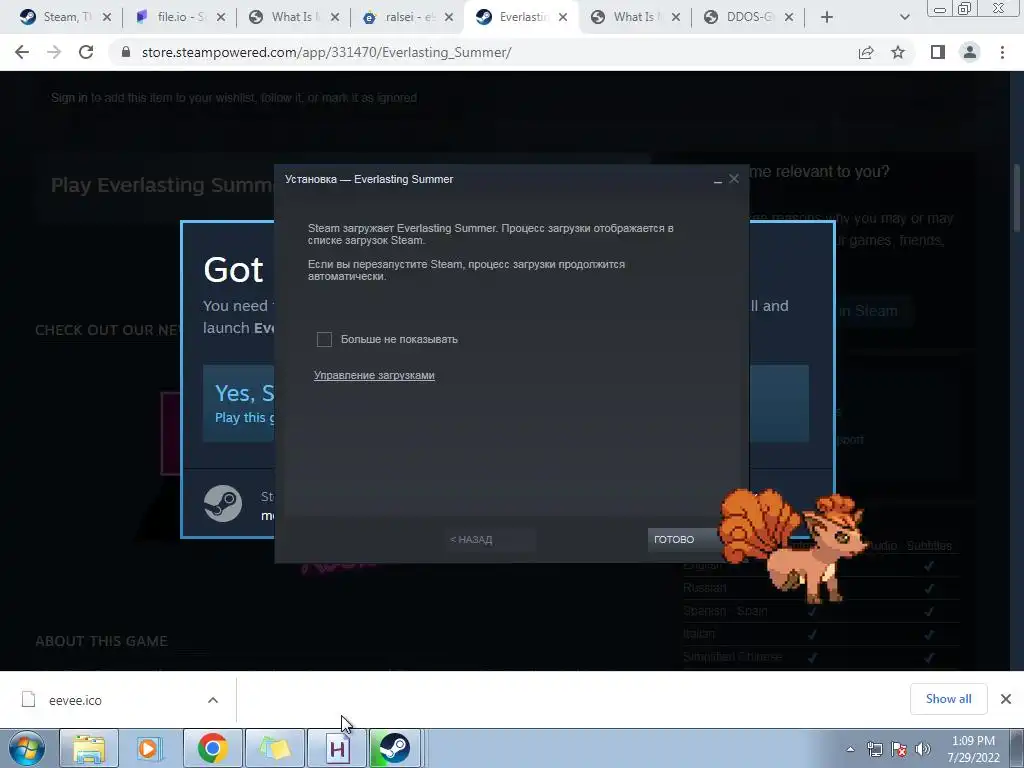This screenshot has width=1024, height=768.
Task: Open the folders taskbar icon
Action: click(275, 748)
